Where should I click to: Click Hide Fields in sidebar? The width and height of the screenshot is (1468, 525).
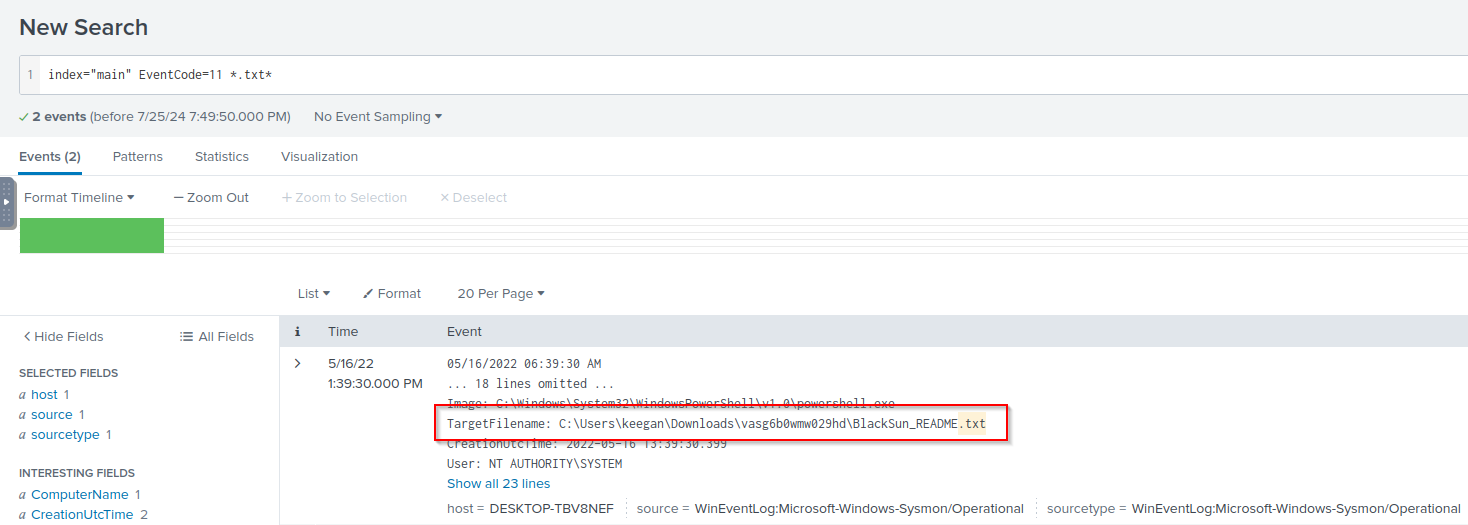click(63, 337)
